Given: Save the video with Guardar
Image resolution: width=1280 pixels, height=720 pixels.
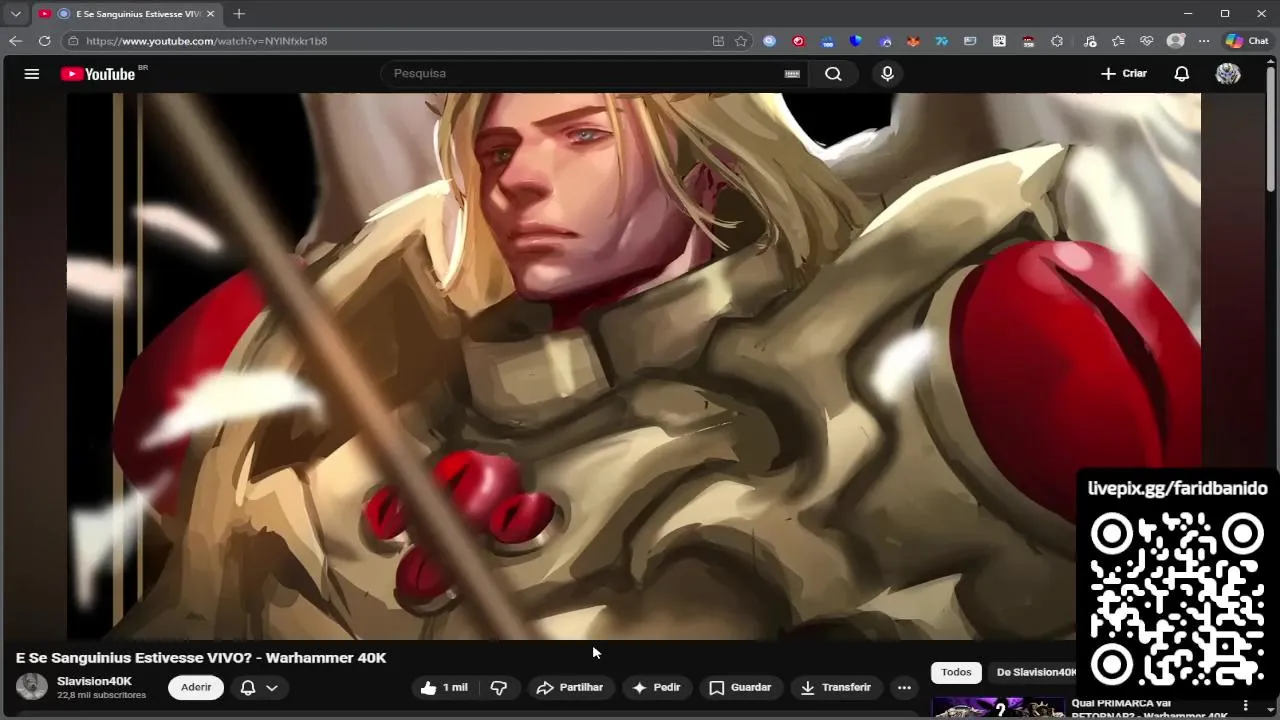Looking at the screenshot, I should click(x=741, y=688).
